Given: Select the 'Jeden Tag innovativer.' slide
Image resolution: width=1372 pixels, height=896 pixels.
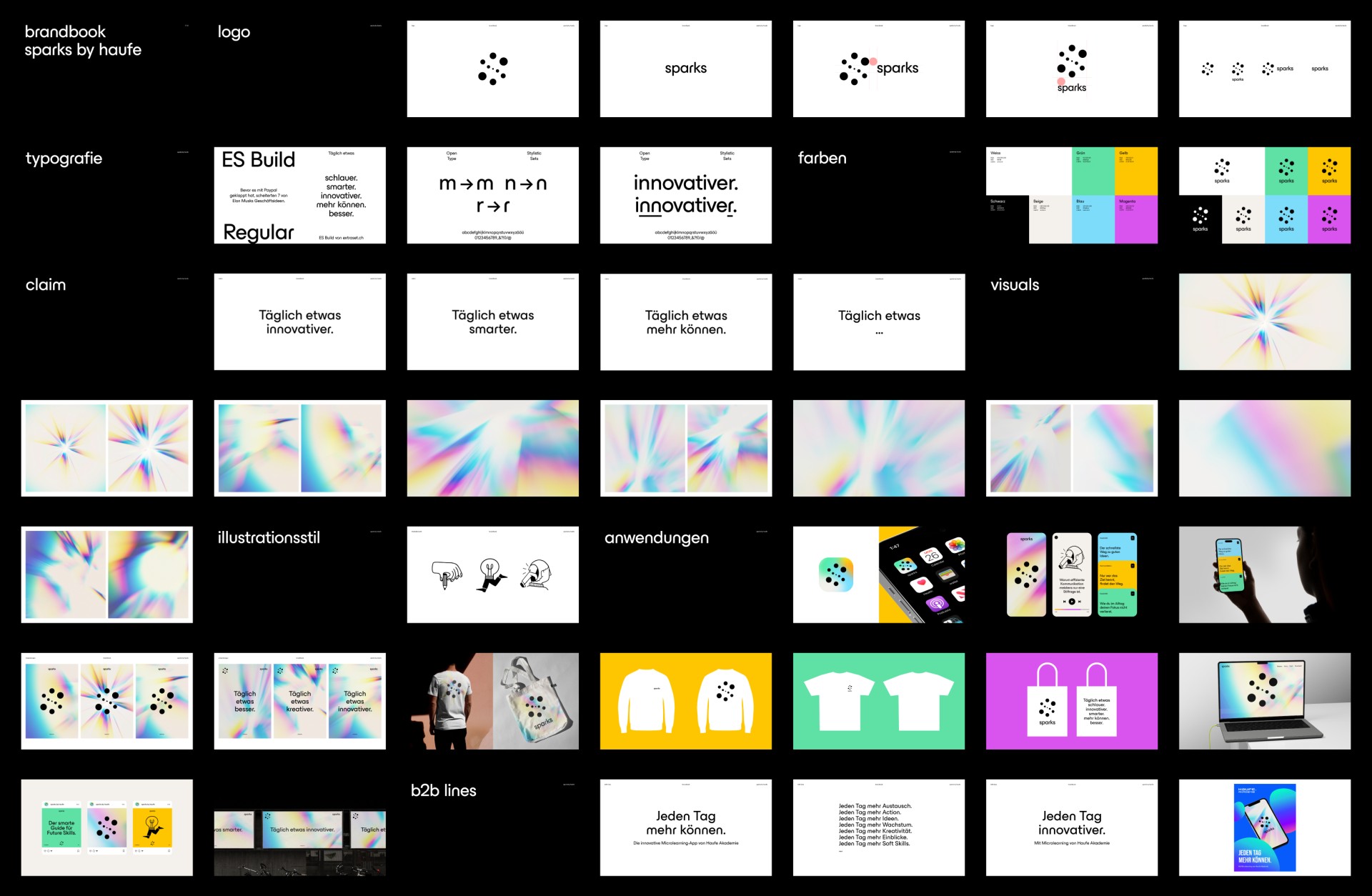Looking at the screenshot, I should (x=1072, y=827).
